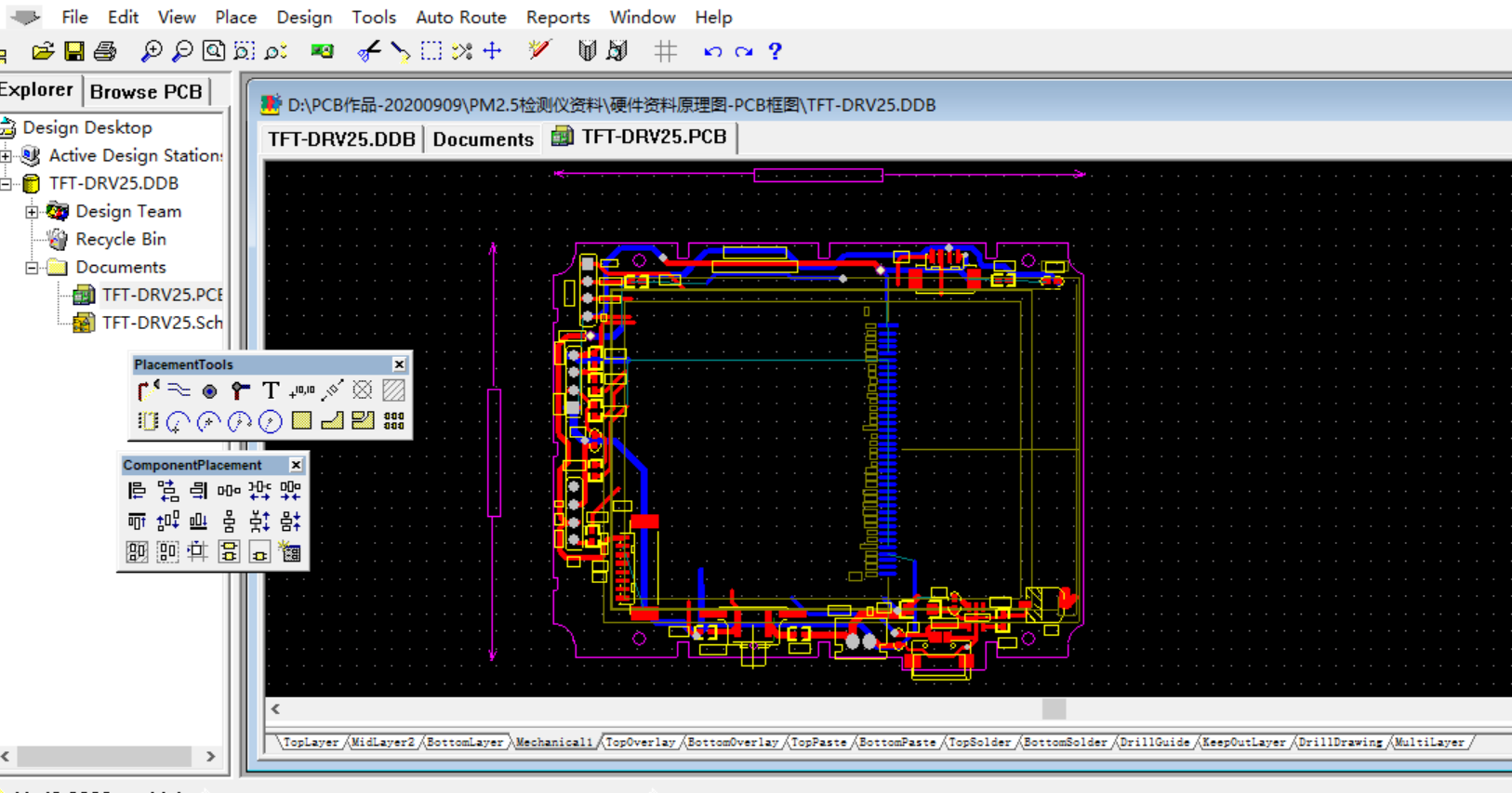Click the Explorer panel scroll right arrow

click(x=210, y=757)
